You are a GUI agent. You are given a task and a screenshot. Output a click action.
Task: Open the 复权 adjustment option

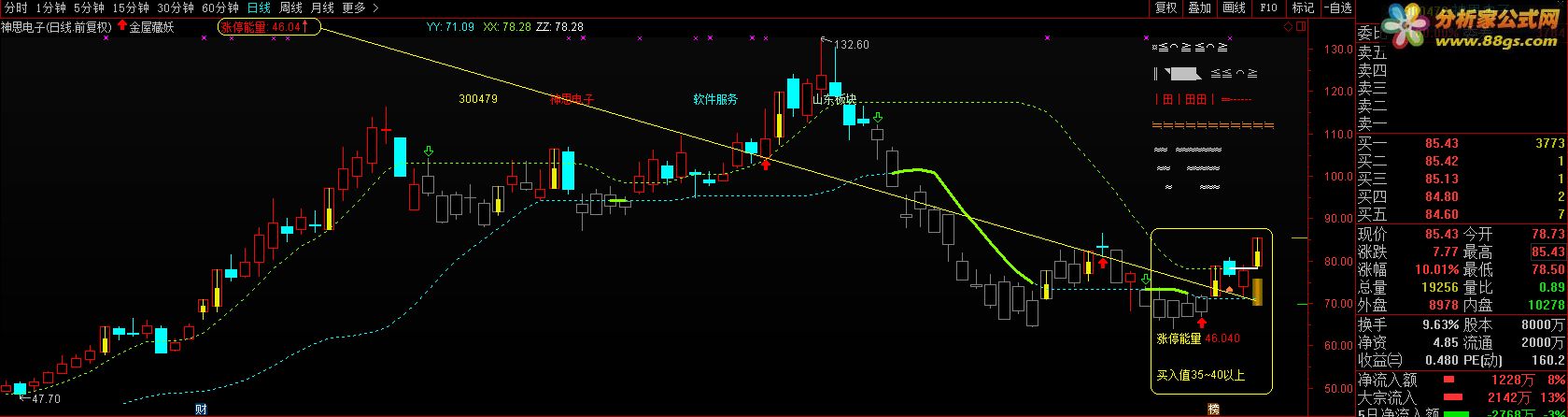[x=1165, y=7]
